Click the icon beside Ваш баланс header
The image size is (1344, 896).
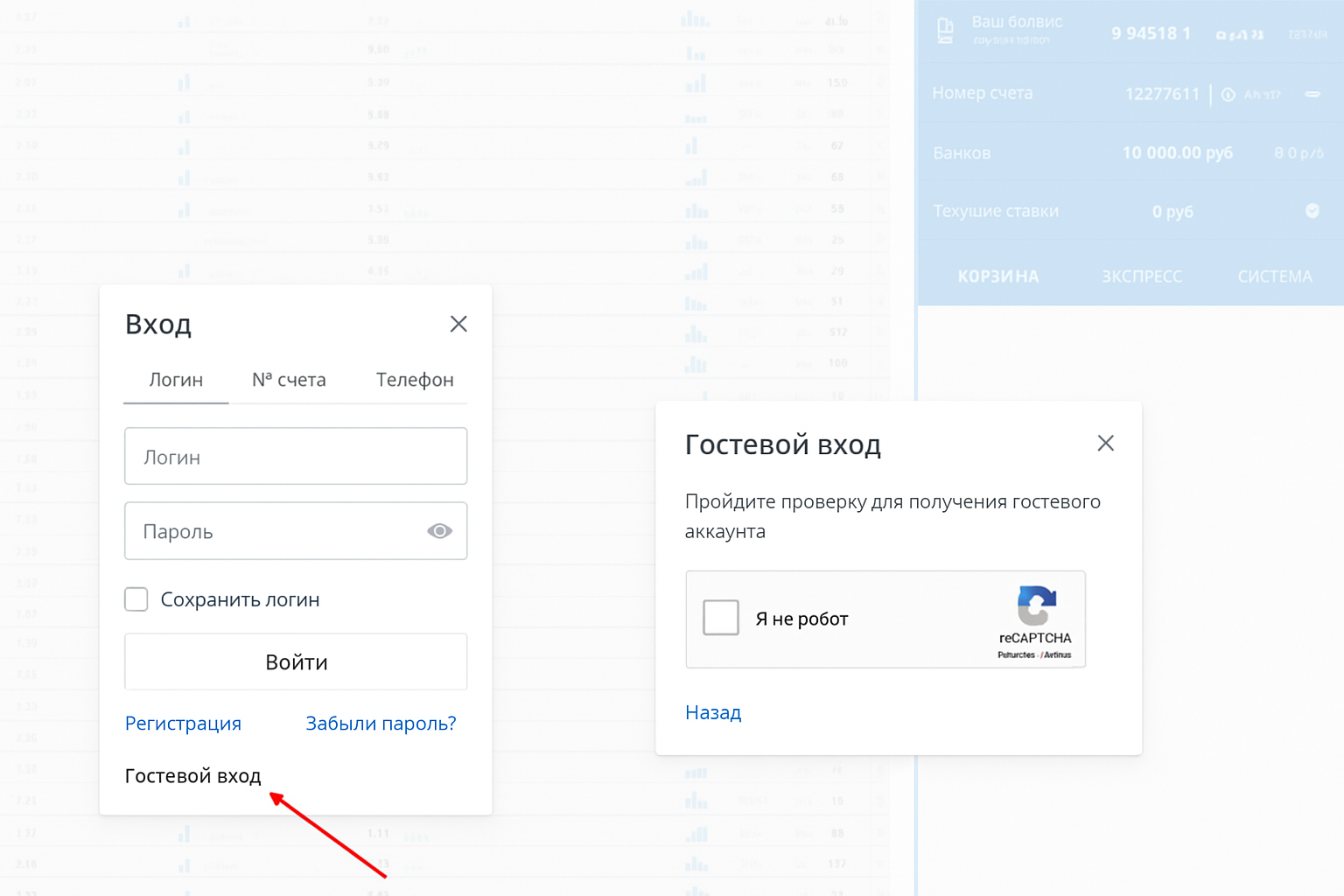(x=945, y=31)
